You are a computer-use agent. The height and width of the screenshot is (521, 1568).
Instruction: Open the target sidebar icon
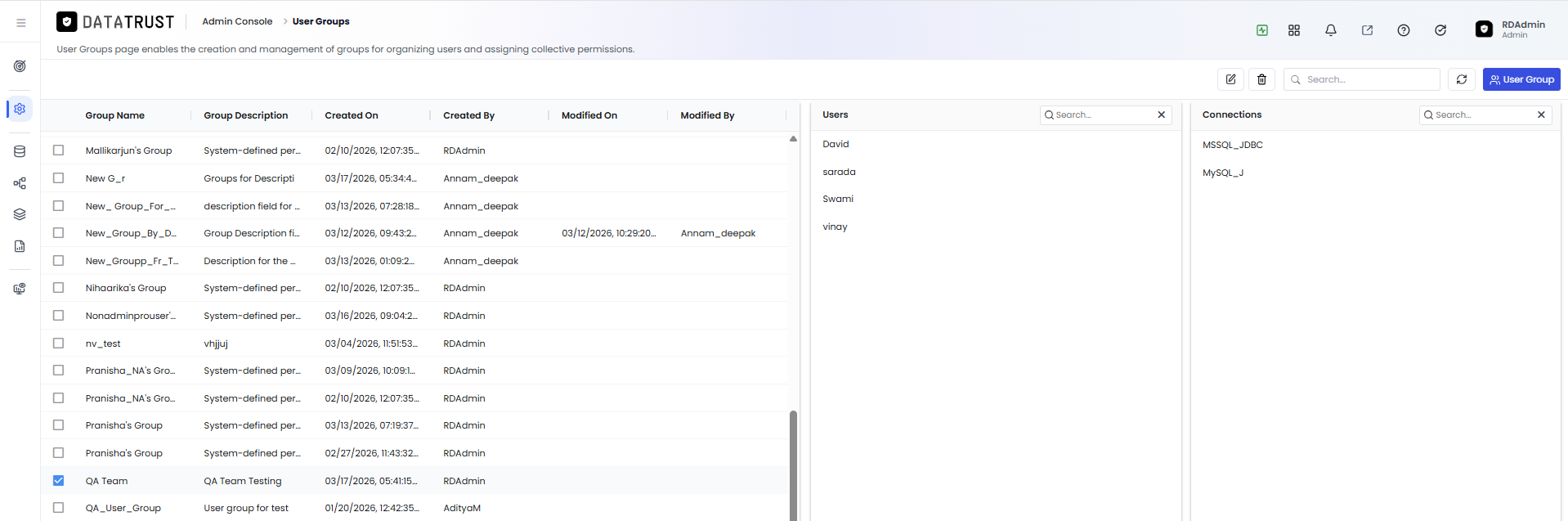point(20,66)
